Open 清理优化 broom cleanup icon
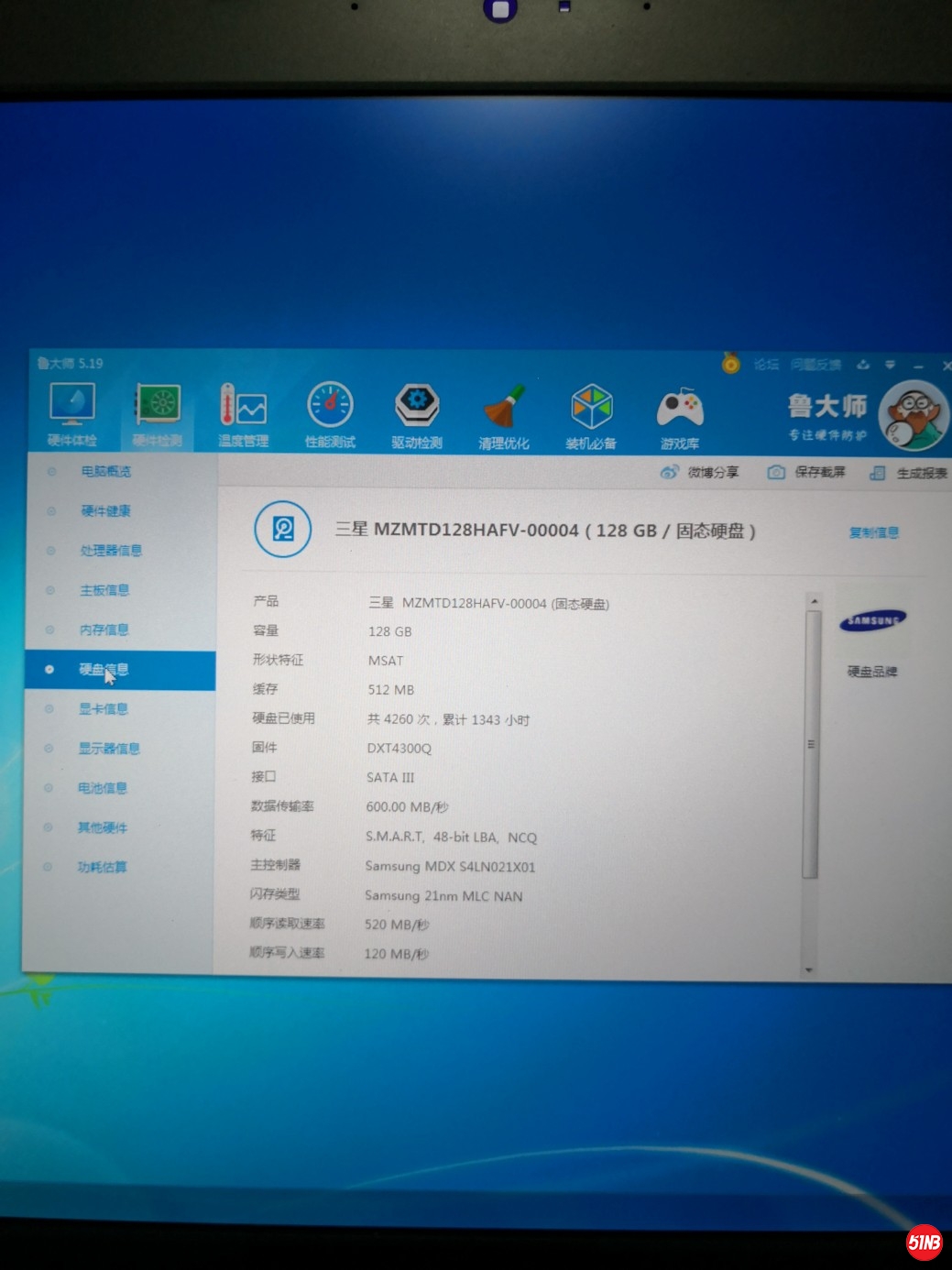Viewport: 952px width, 1270px height. pyautogui.click(x=503, y=417)
